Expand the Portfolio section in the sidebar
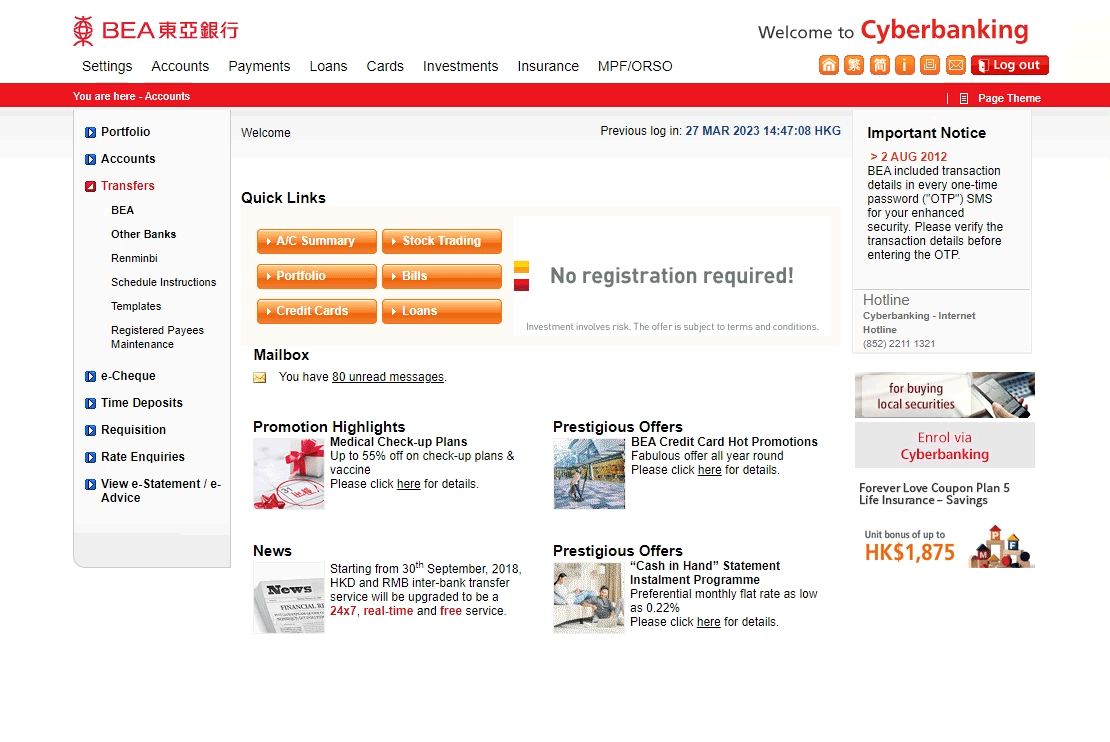1110x742 pixels. 91,132
